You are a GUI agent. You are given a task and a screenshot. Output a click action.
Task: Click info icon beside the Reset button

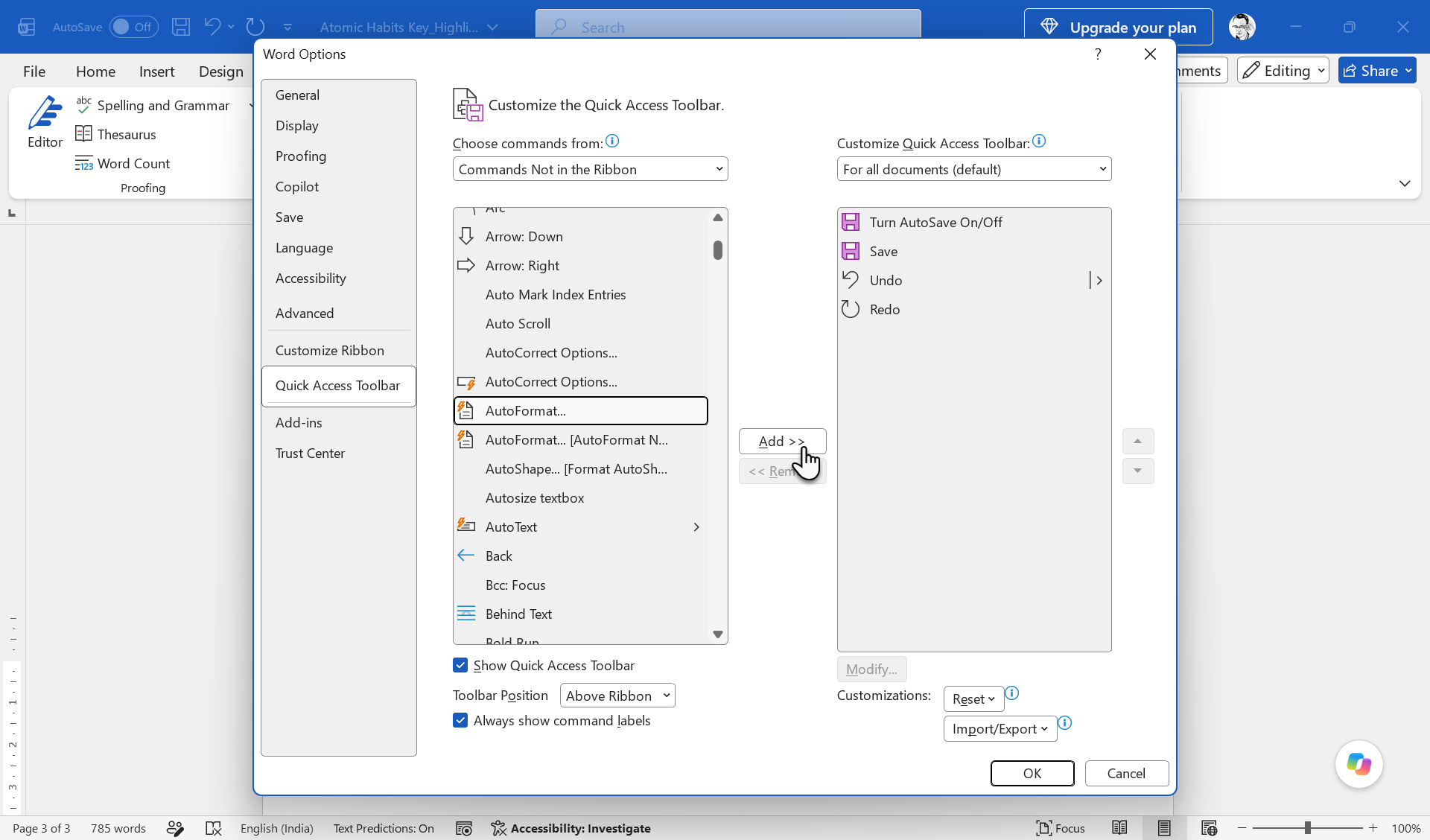point(1011,693)
